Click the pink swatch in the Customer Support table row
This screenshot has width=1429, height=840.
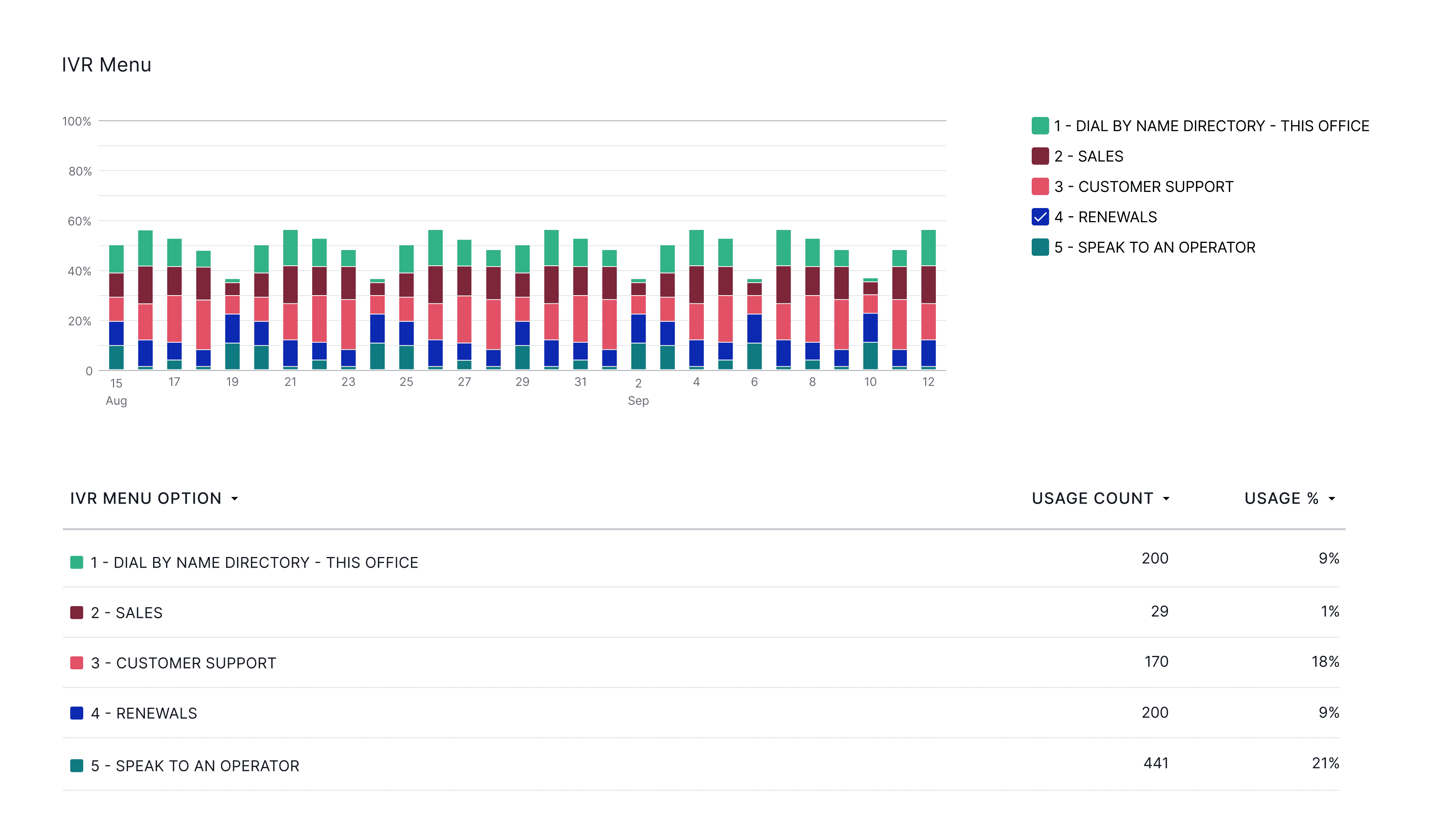click(77, 663)
